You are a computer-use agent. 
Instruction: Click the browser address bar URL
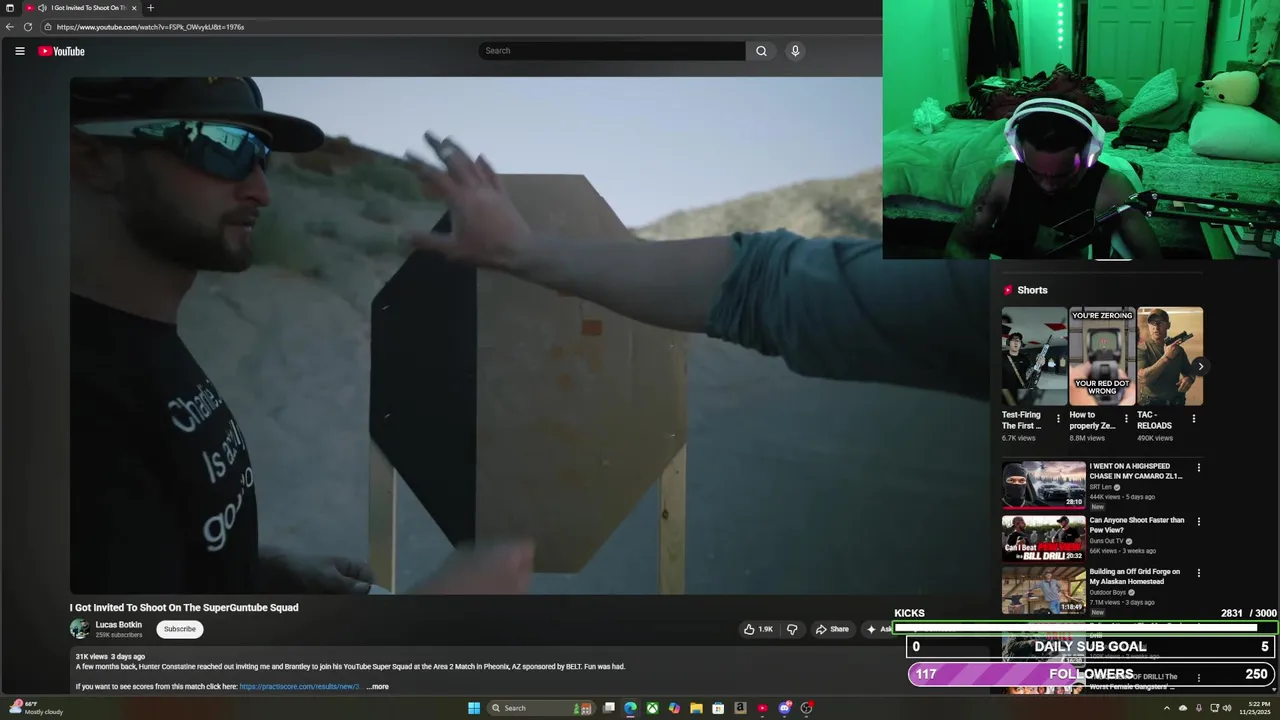[x=150, y=27]
